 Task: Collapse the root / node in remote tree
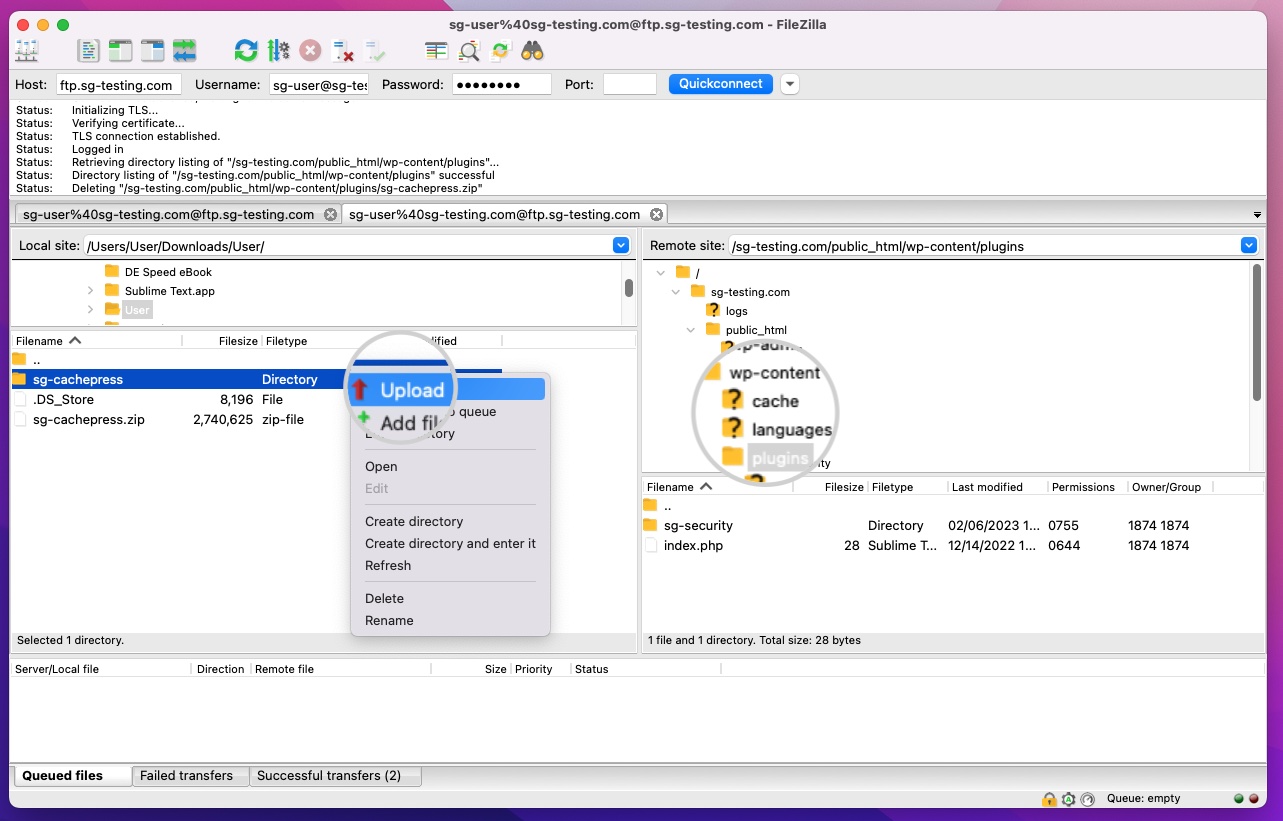660,273
